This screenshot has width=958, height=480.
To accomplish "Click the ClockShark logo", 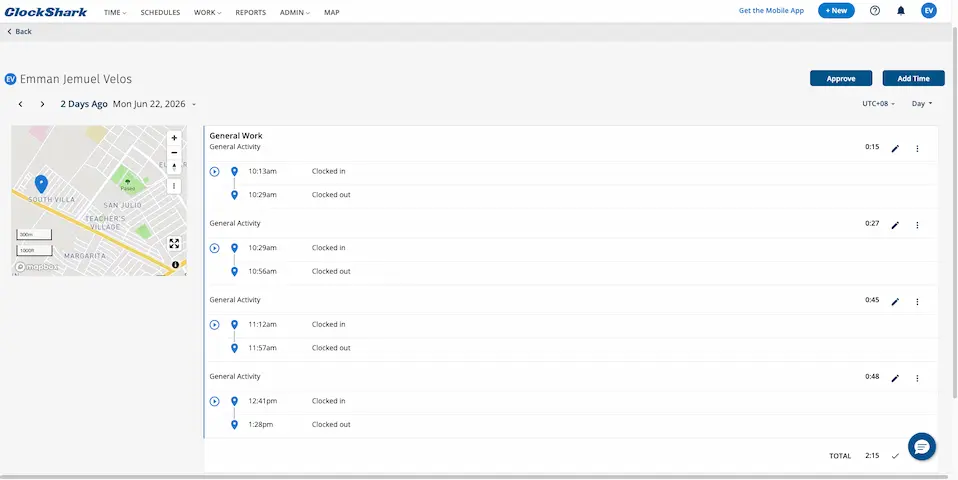I will coord(45,12).
